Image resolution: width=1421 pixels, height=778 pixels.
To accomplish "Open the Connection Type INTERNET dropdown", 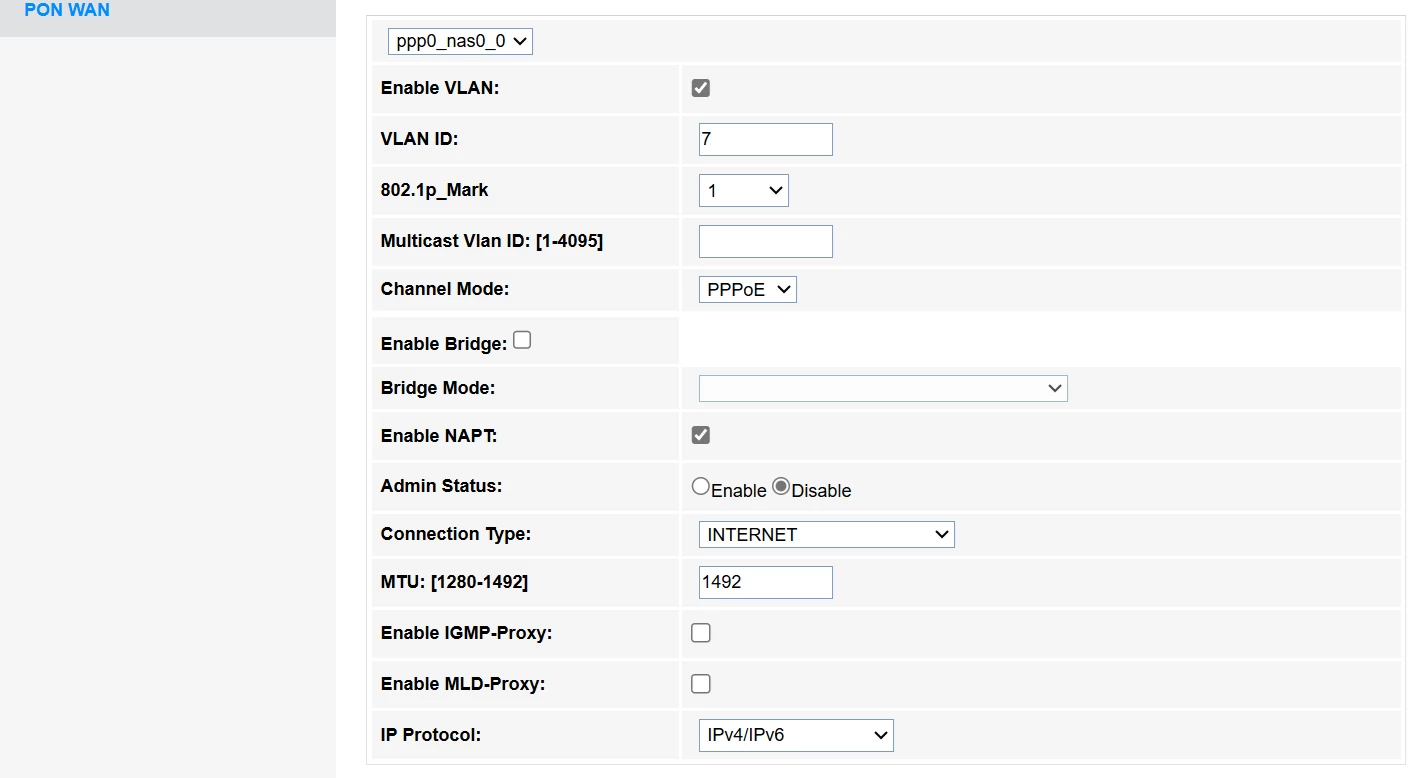I will pos(826,534).
